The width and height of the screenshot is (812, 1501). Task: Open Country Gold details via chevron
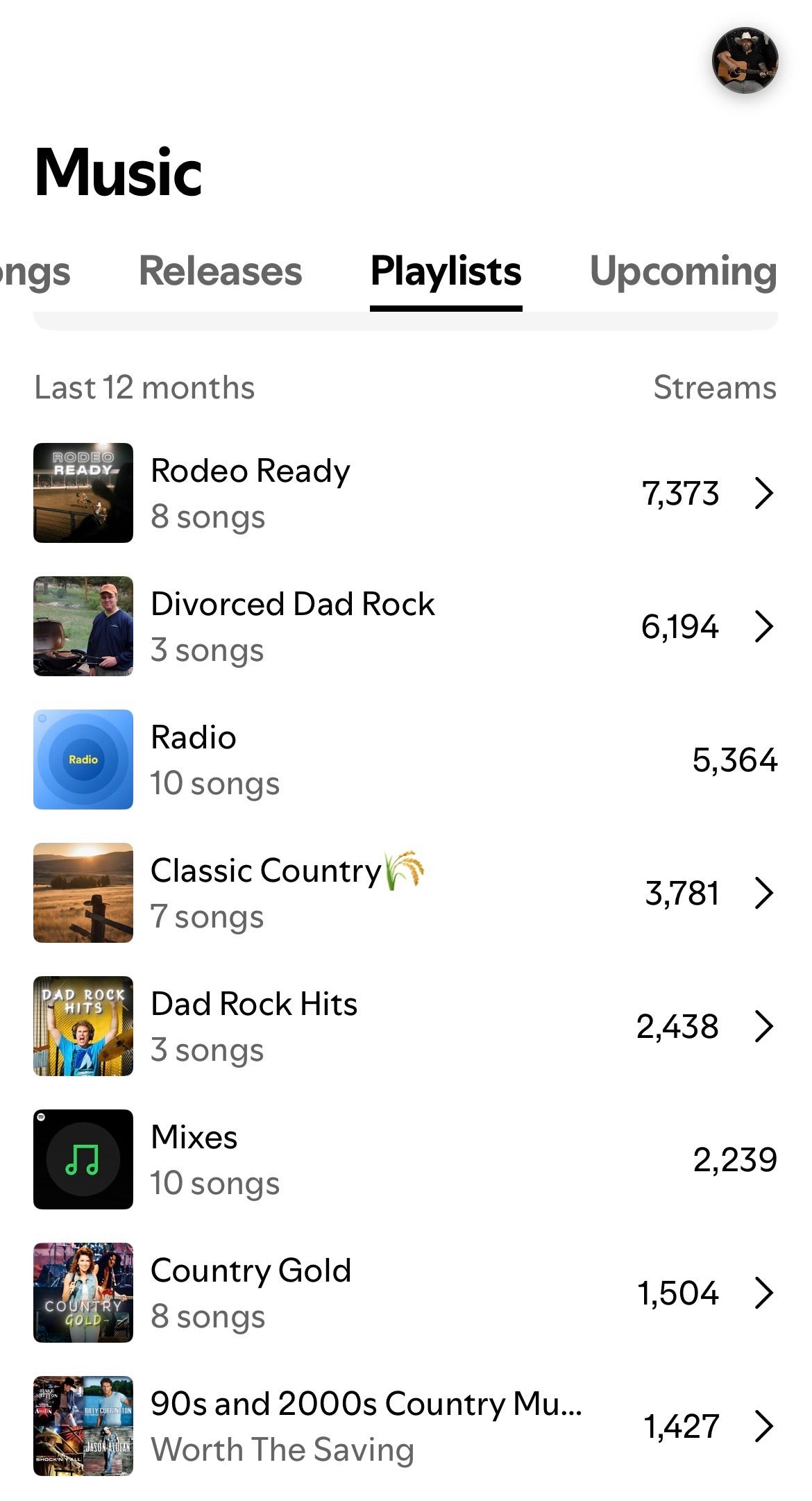tap(763, 1293)
